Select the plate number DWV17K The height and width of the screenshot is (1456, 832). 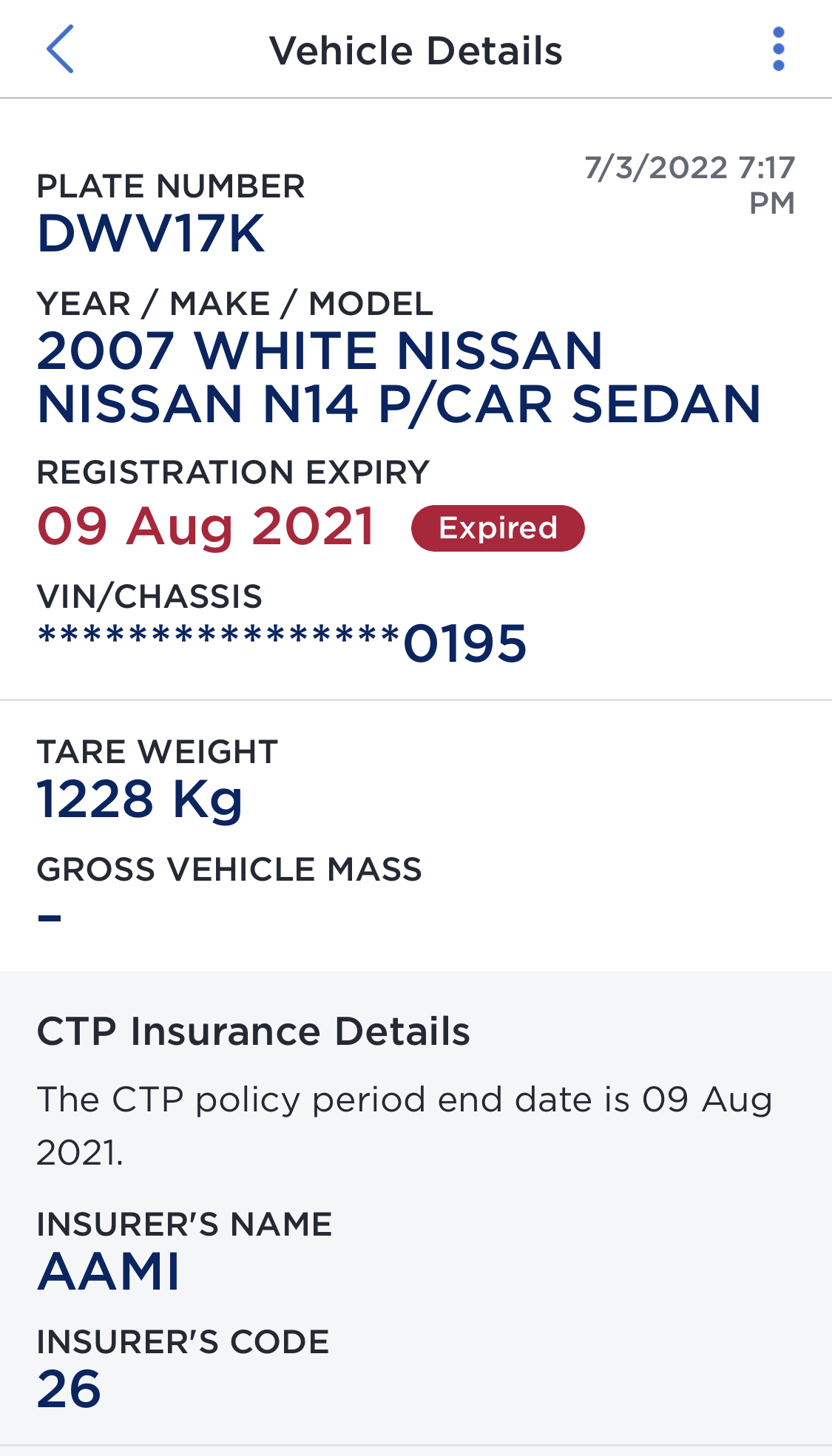pos(151,234)
